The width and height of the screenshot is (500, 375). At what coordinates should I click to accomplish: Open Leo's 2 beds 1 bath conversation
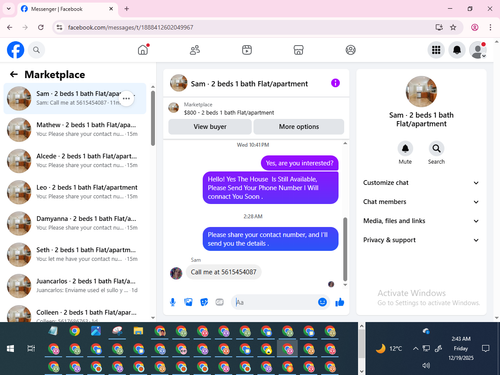(x=75, y=192)
